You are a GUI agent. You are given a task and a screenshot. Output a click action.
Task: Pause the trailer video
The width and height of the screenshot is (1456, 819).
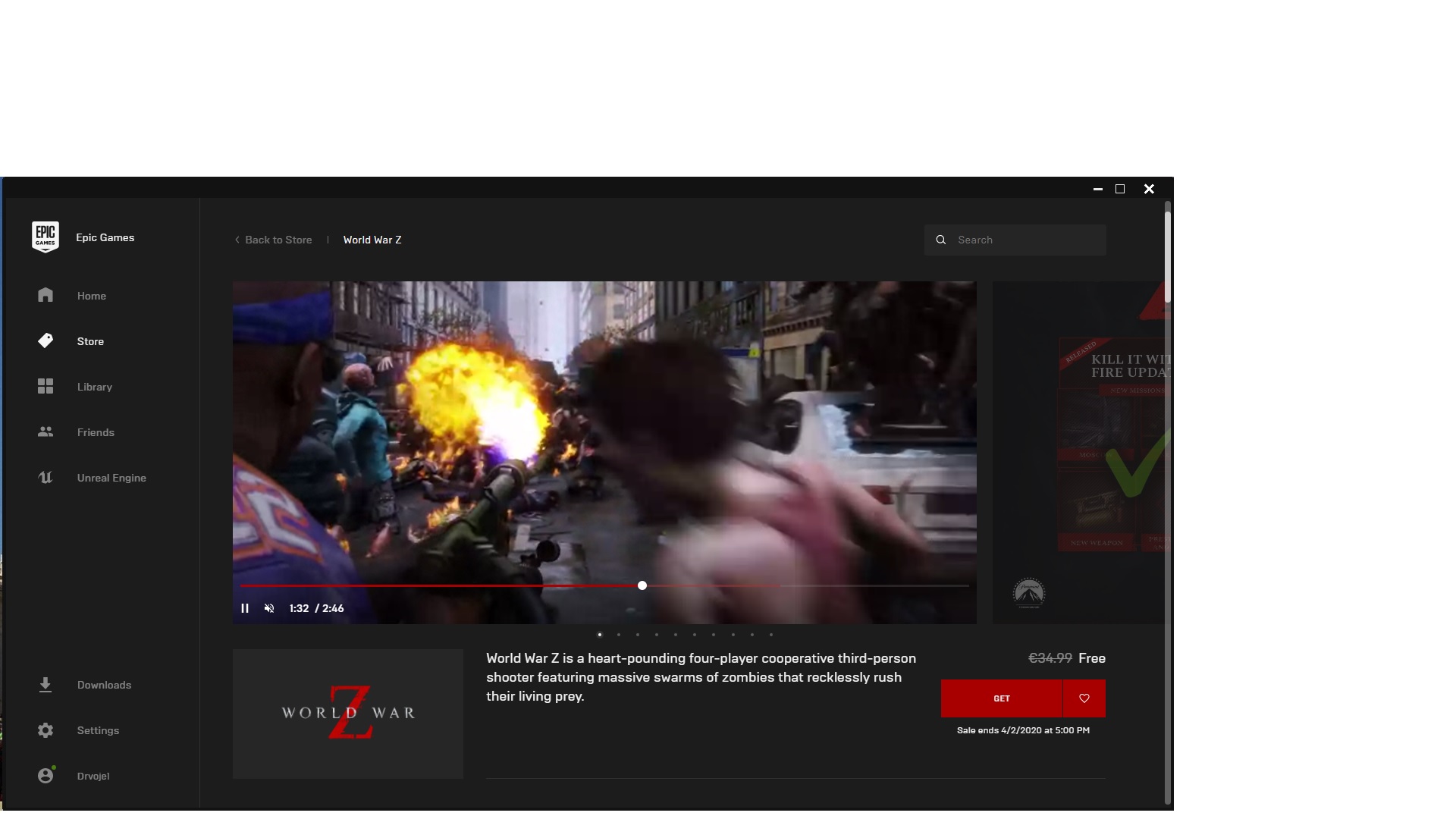tap(245, 608)
